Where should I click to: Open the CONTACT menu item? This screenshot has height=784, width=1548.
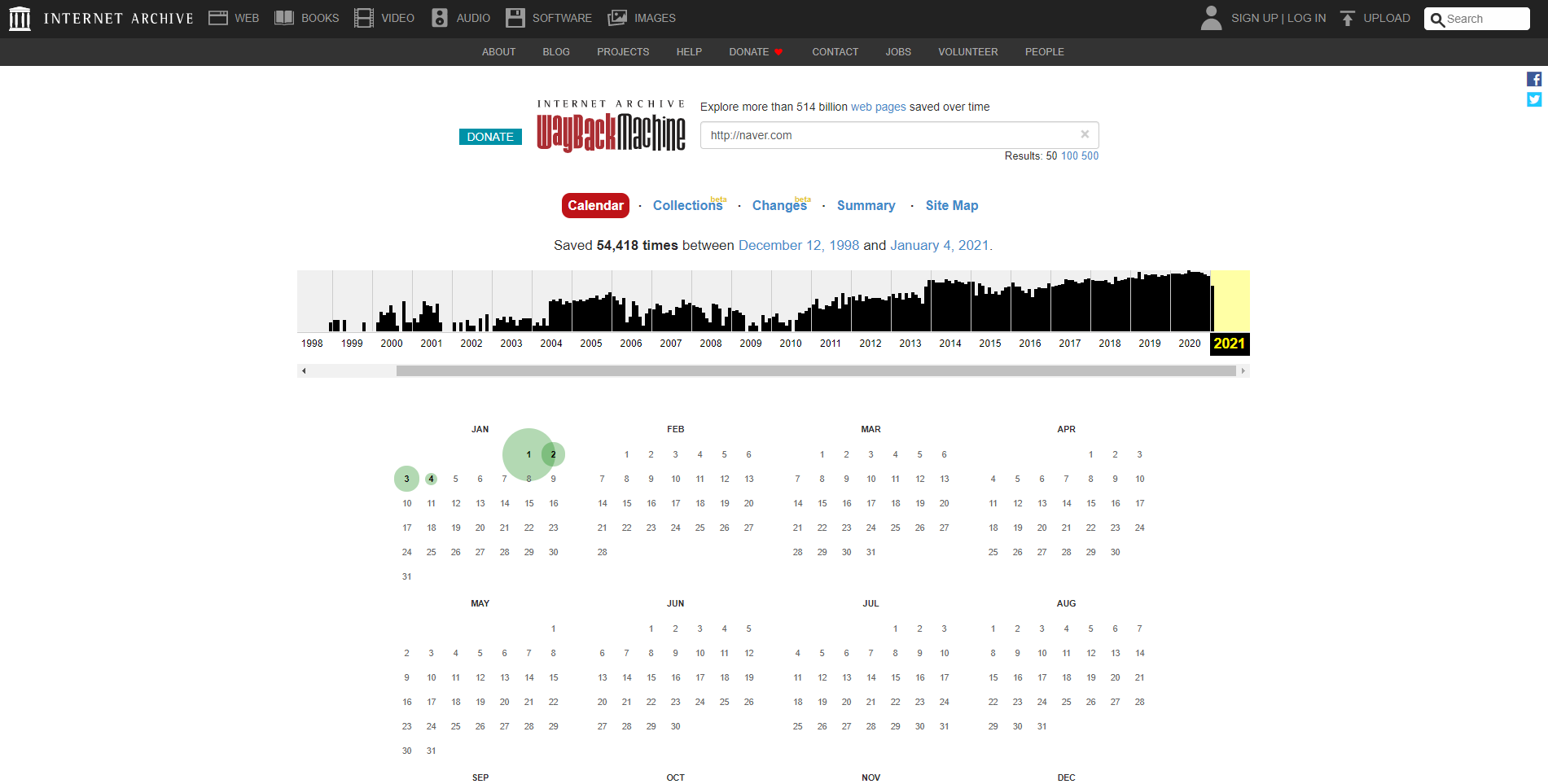coord(835,52)
